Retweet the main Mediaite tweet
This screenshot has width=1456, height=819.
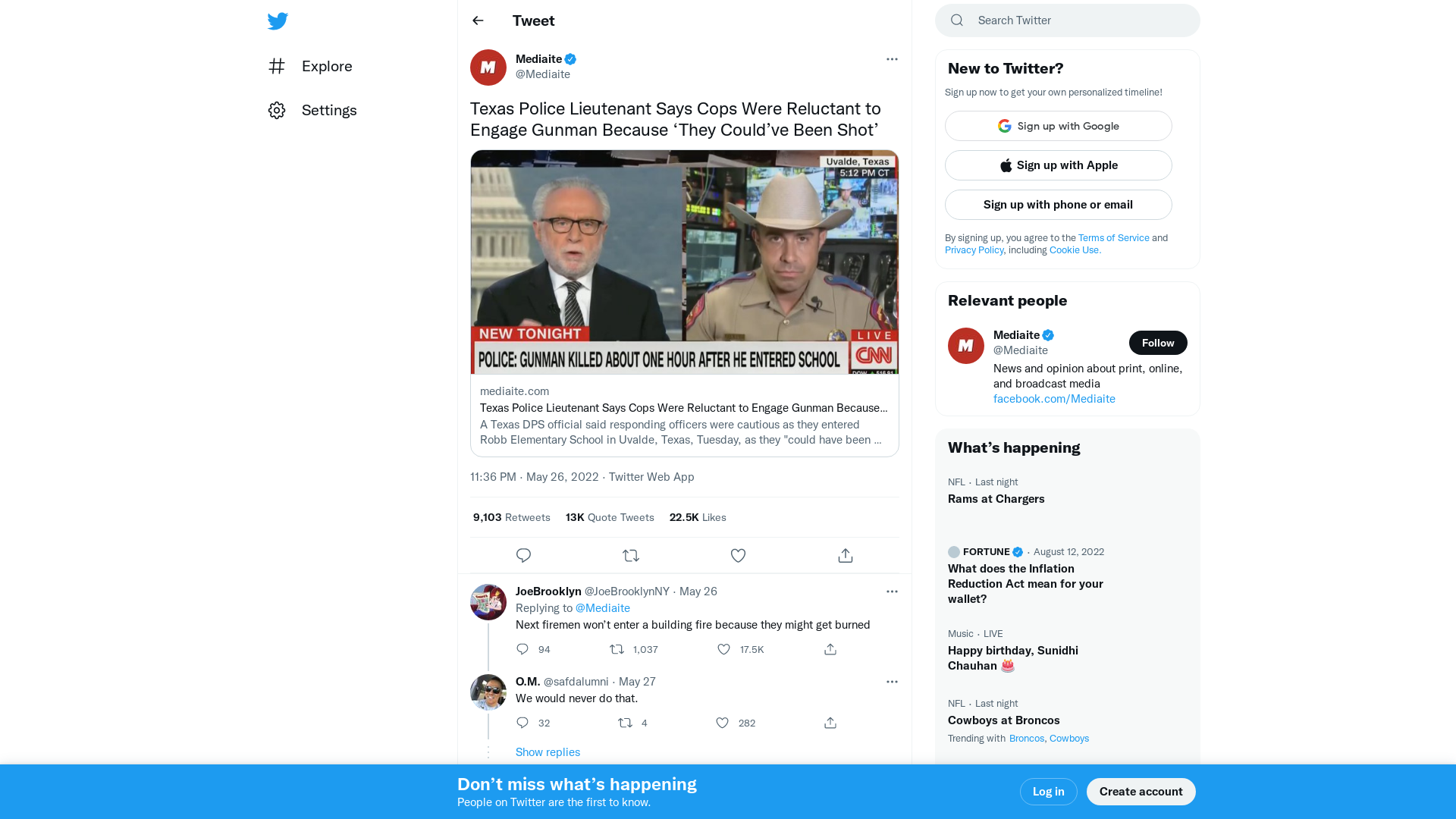point(631,556)
